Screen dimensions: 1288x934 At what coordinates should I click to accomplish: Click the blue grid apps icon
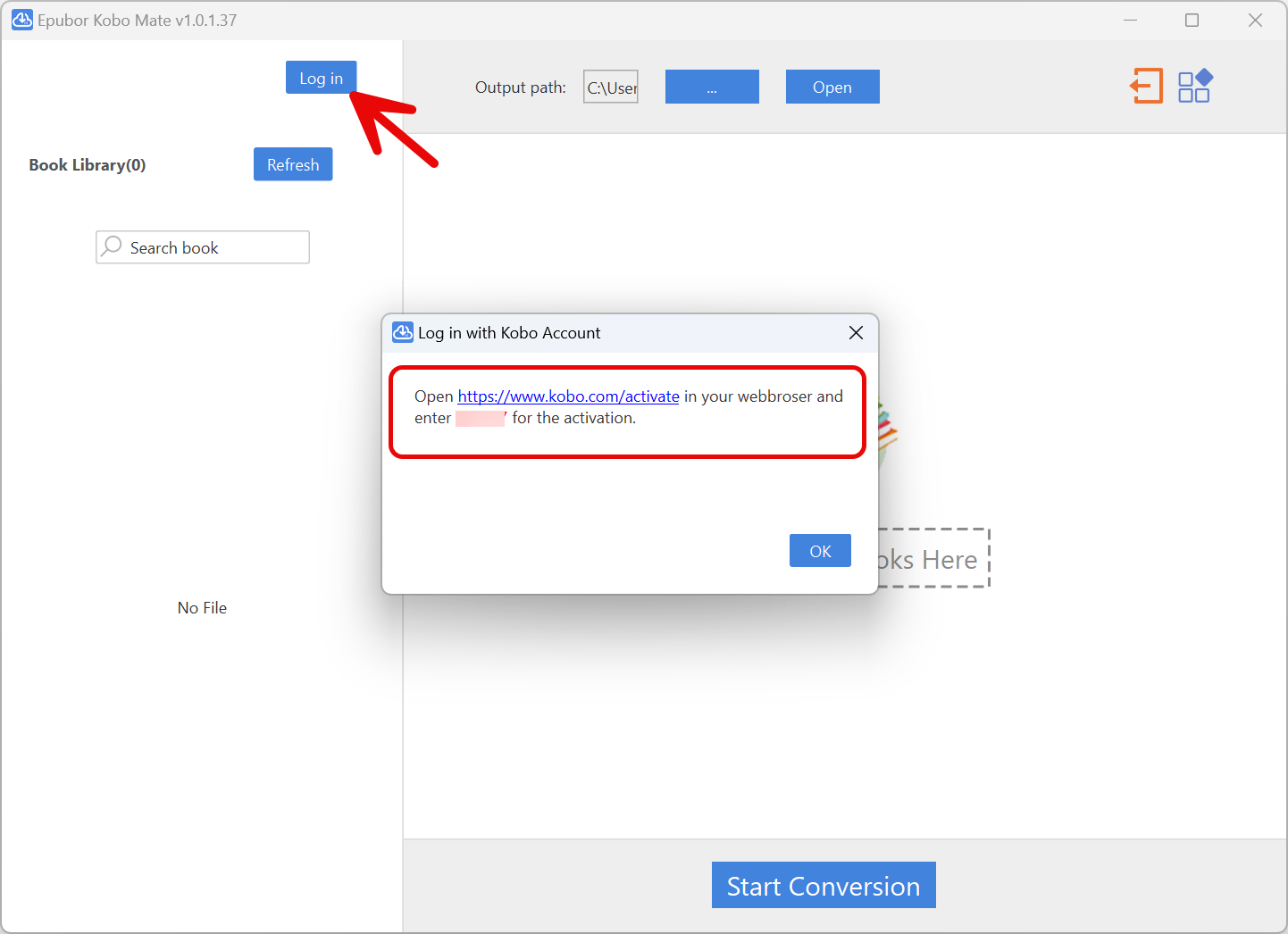point(1194,87)
